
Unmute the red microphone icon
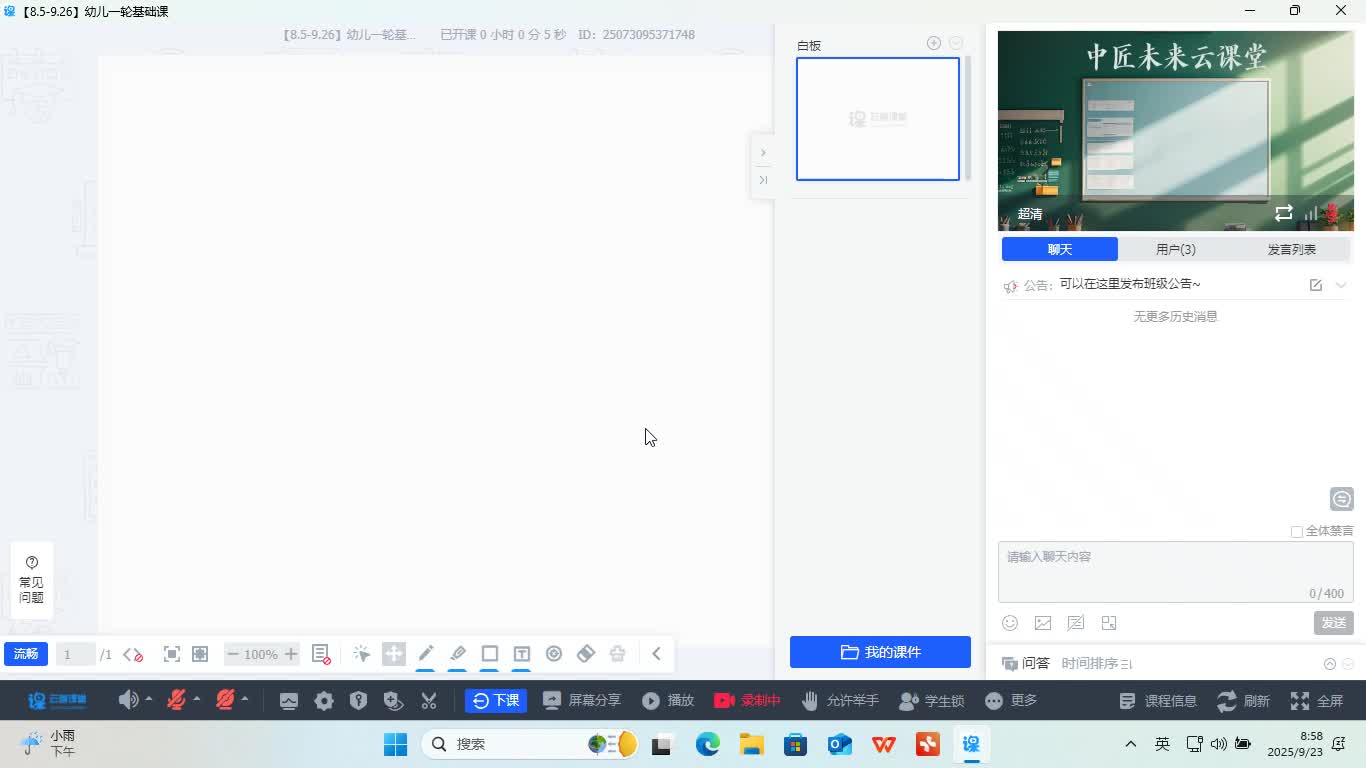coord(177,701)
